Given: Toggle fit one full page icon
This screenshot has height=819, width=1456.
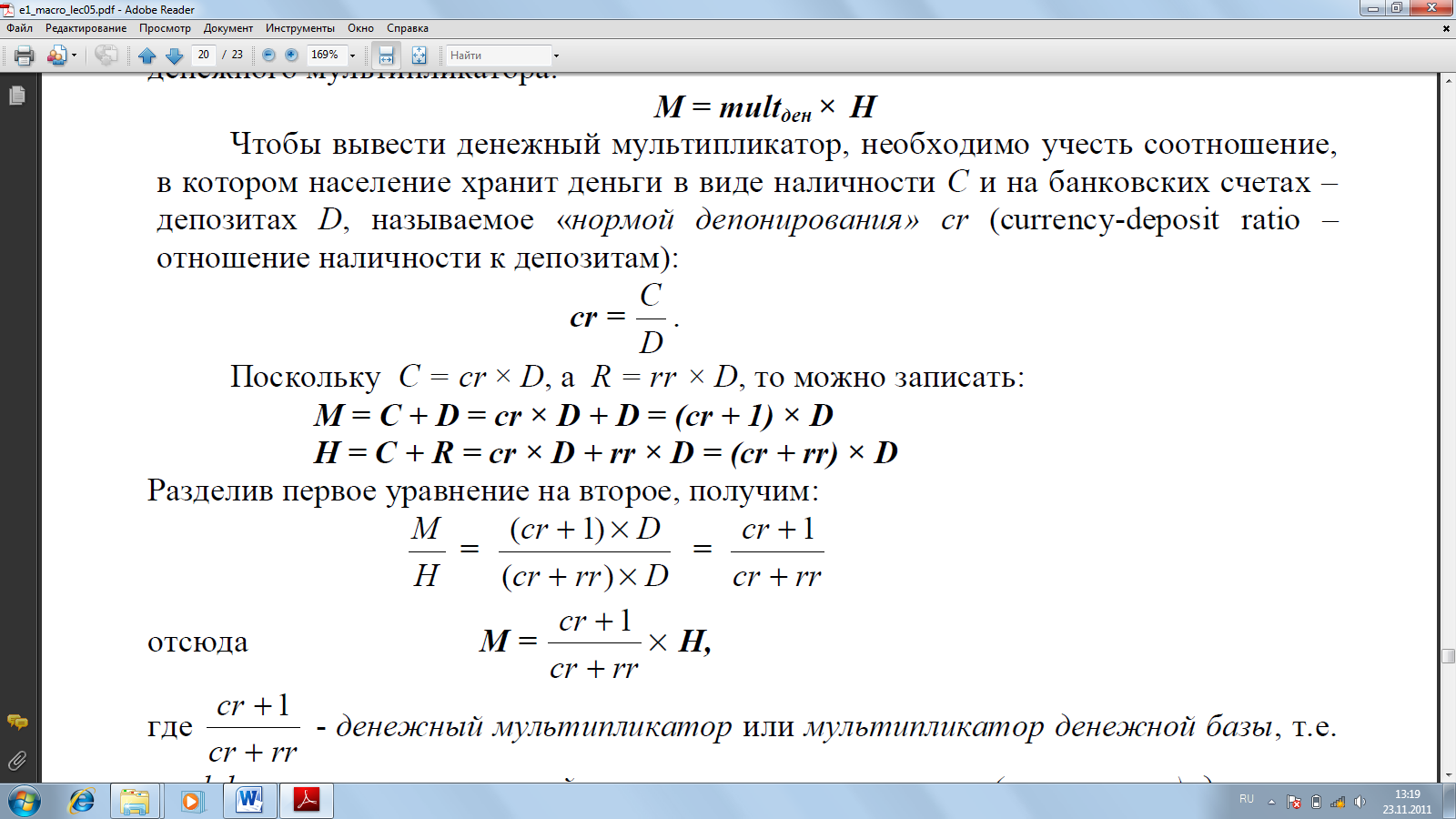Looking at the screenshot, I should click(419, 56).
